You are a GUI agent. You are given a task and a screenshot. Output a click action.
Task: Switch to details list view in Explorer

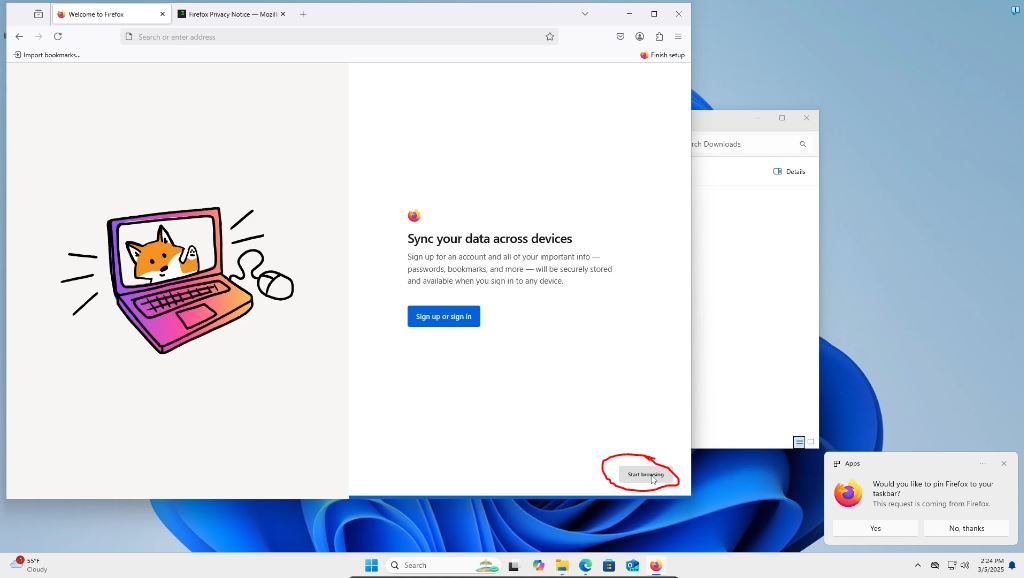pos(799,442)
